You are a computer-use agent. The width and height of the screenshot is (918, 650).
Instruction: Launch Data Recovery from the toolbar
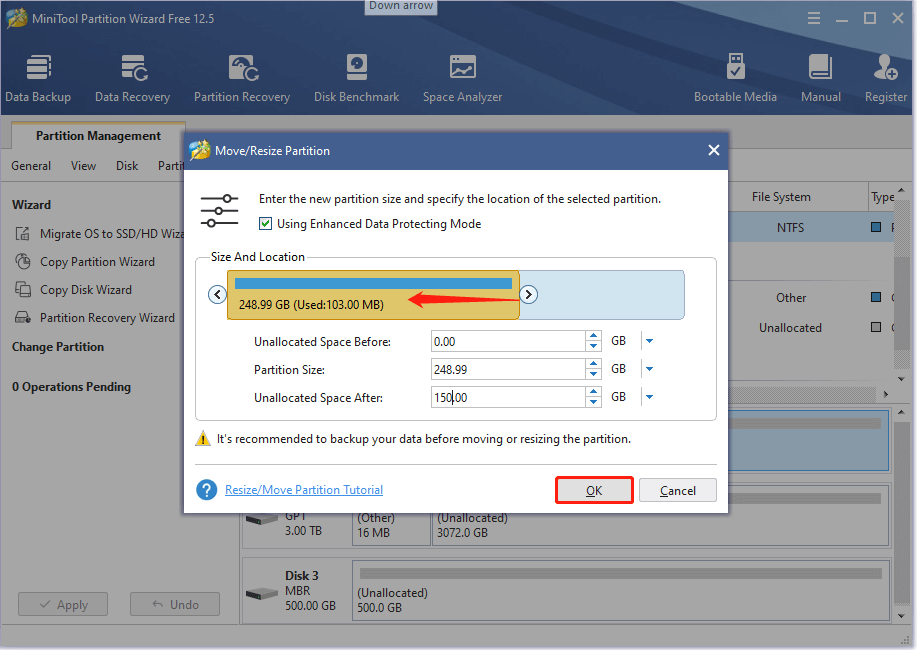[133, 78]
